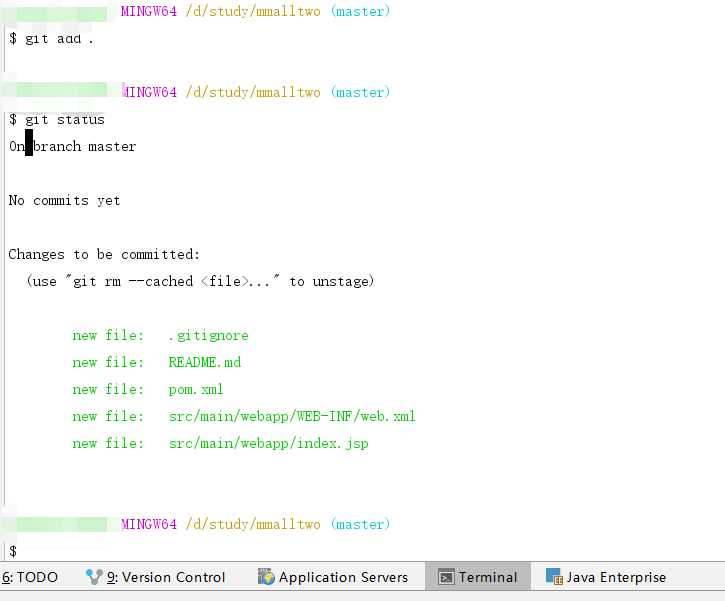Open the 9: Version Control tab
This screenshot has height=601, width=725.
click(x=155, y=577)
